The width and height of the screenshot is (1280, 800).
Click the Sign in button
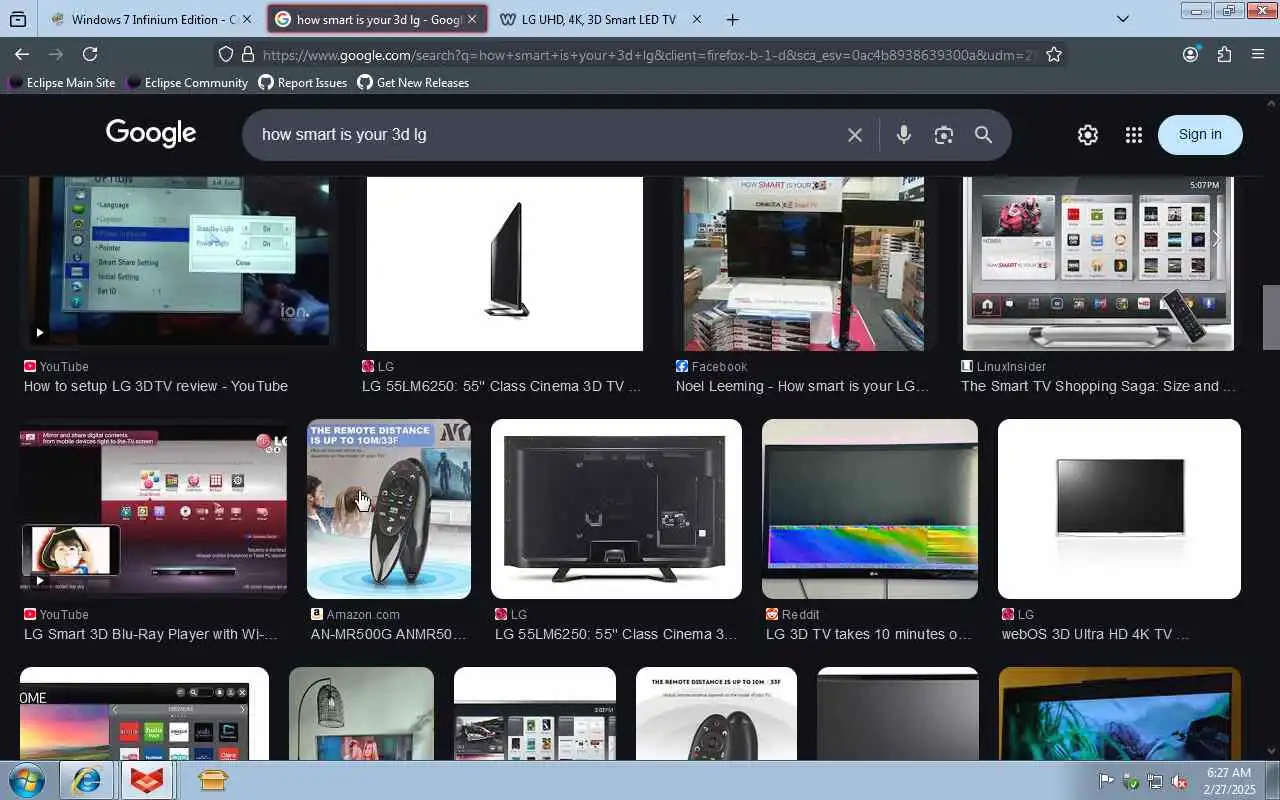(1200, 135)
